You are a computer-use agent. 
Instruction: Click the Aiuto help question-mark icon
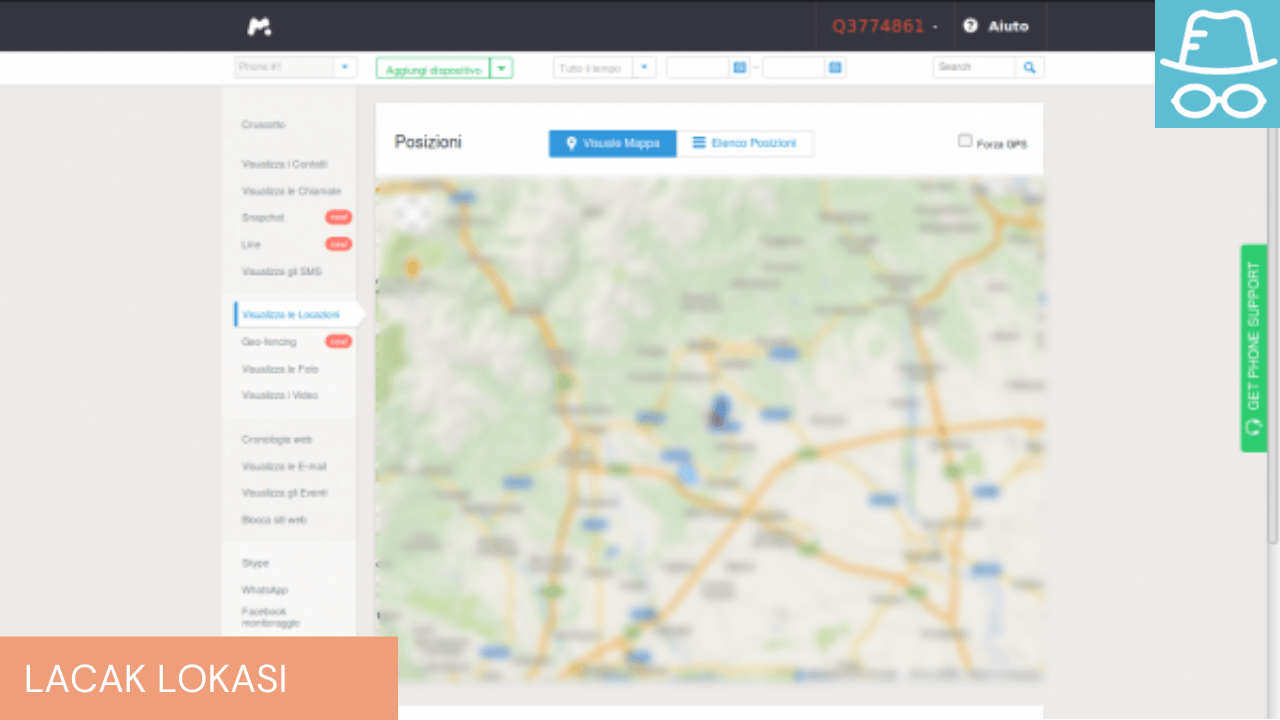(970, 26)
